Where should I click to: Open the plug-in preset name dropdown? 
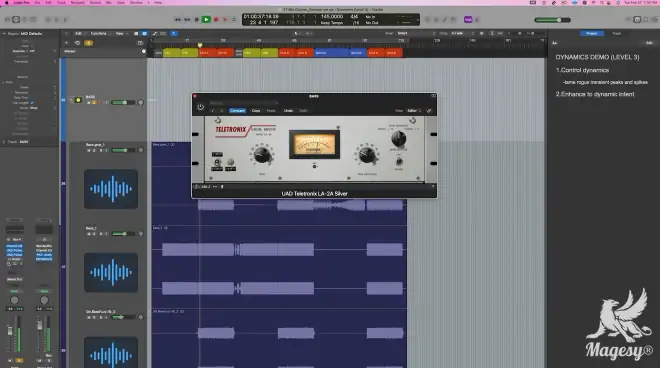pos(243,103)
